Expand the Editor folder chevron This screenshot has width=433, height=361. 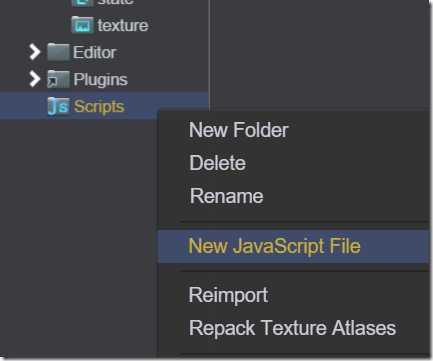(35, 52)
